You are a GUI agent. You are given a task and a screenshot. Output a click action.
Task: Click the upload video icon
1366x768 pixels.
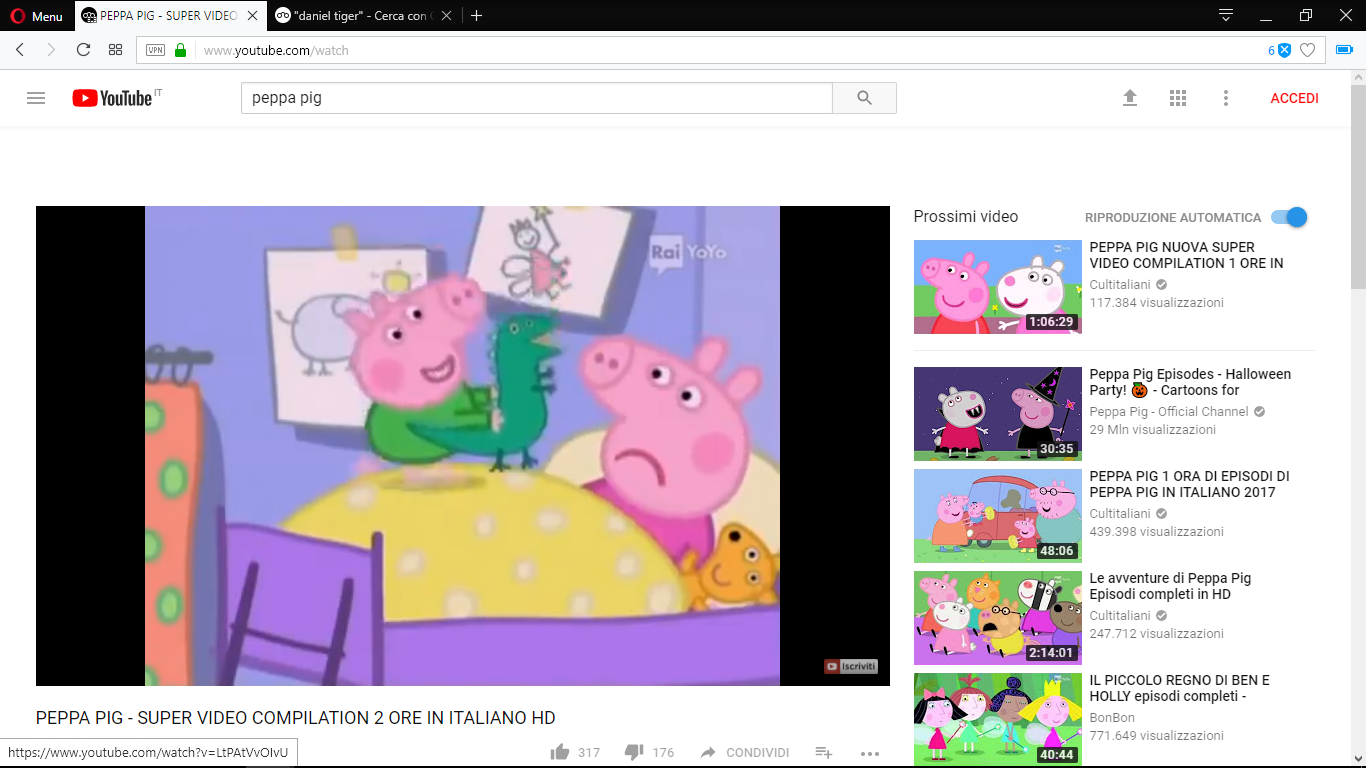click(1130, 98)
